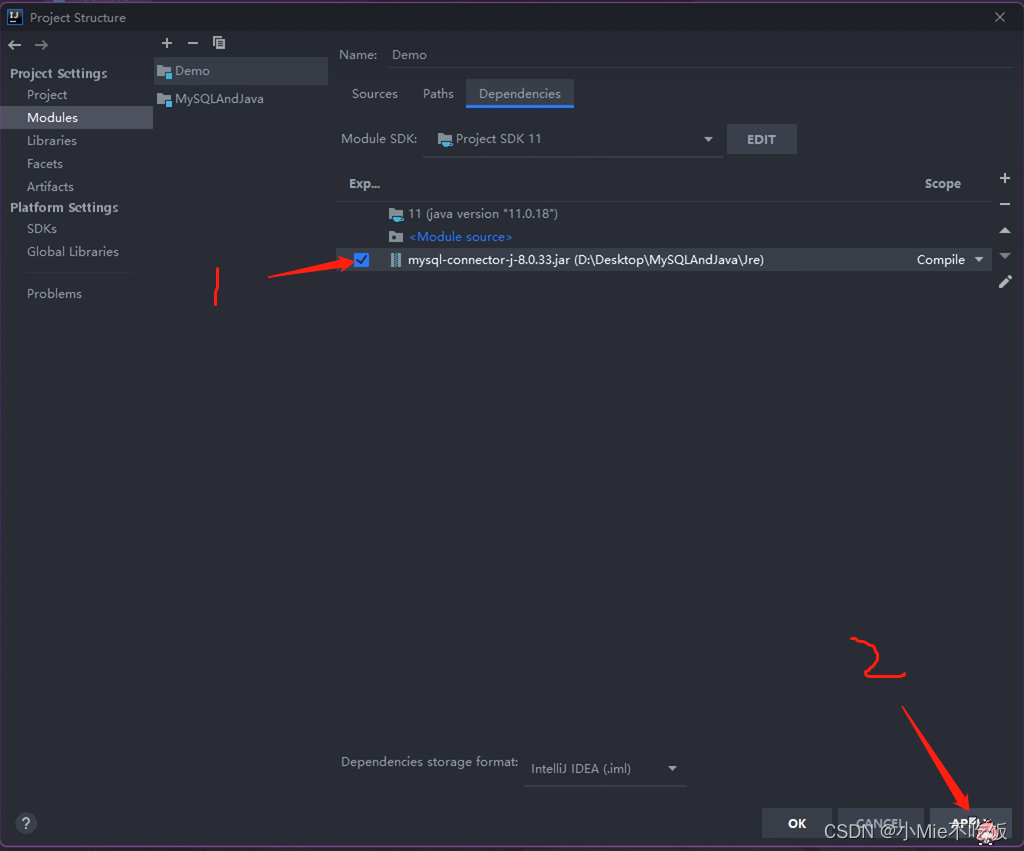Edit the selected dependency with pencil icon
This screenshot has height=851, width=1024.
click(x=1005, y=282)
